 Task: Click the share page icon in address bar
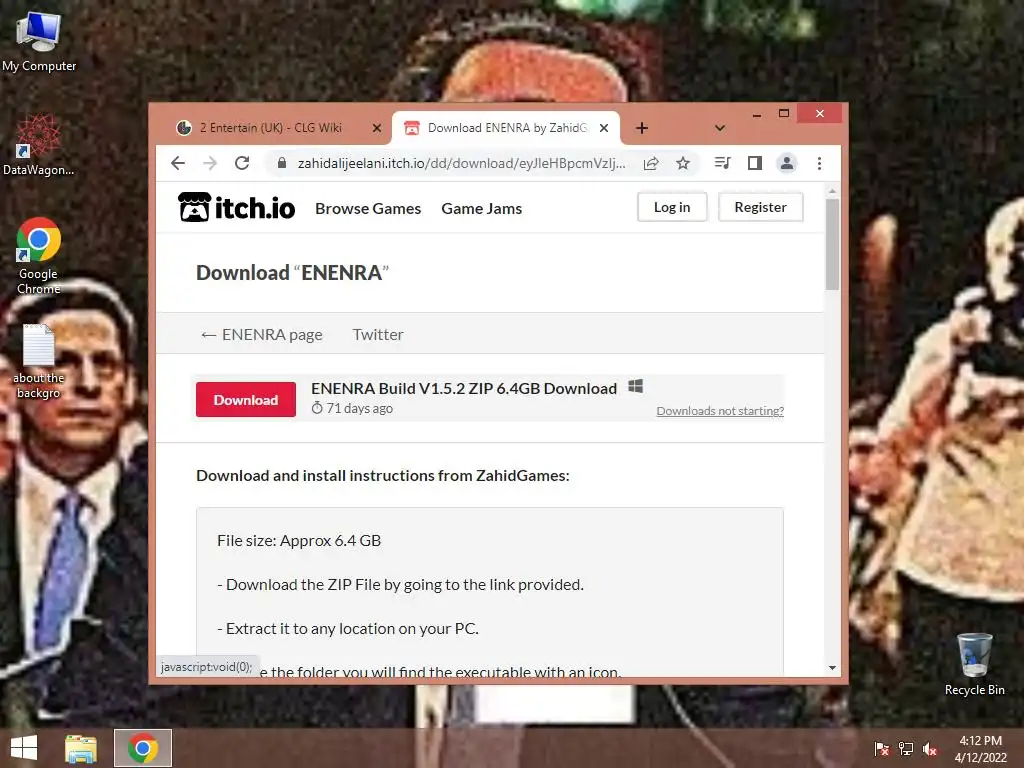[x=650, y=163]
